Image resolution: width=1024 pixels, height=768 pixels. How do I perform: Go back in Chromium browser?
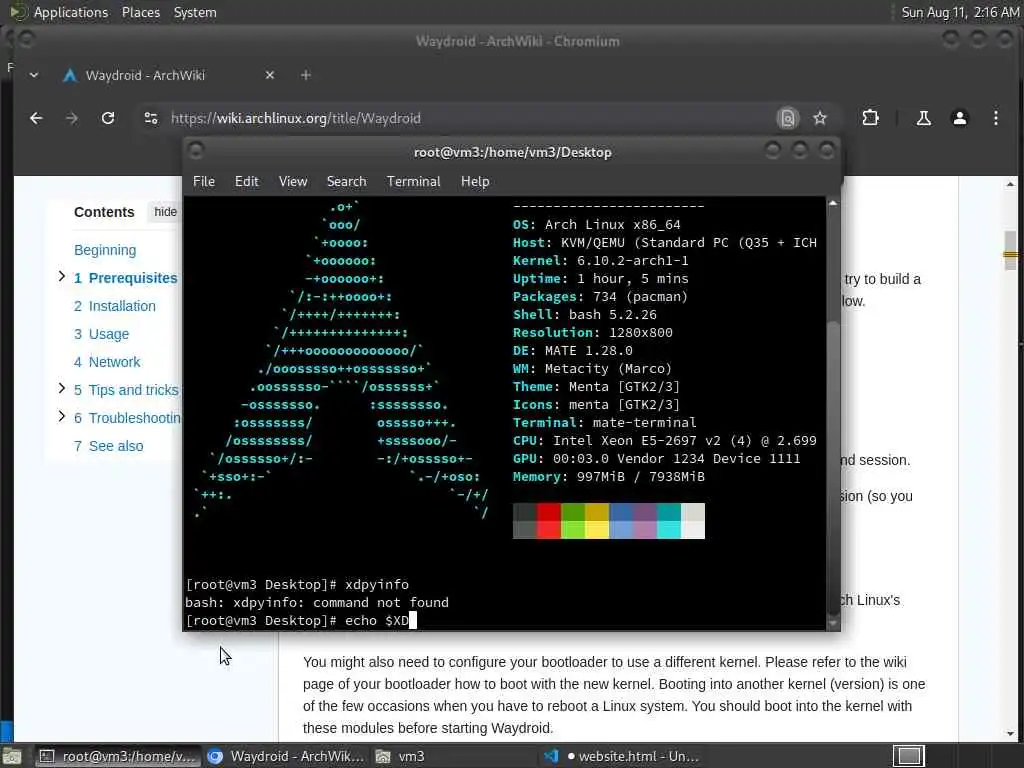[x=36, y=118]
